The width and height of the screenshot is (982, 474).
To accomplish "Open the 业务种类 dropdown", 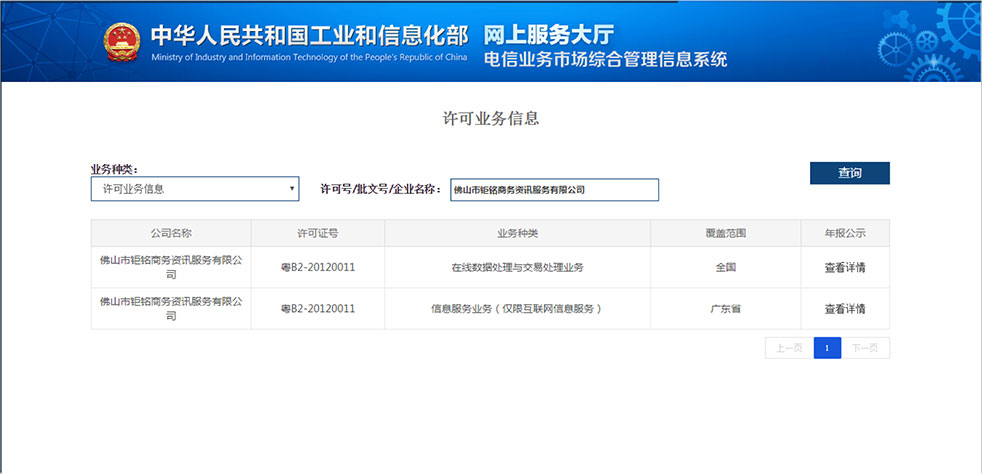I will pos(195,188).
